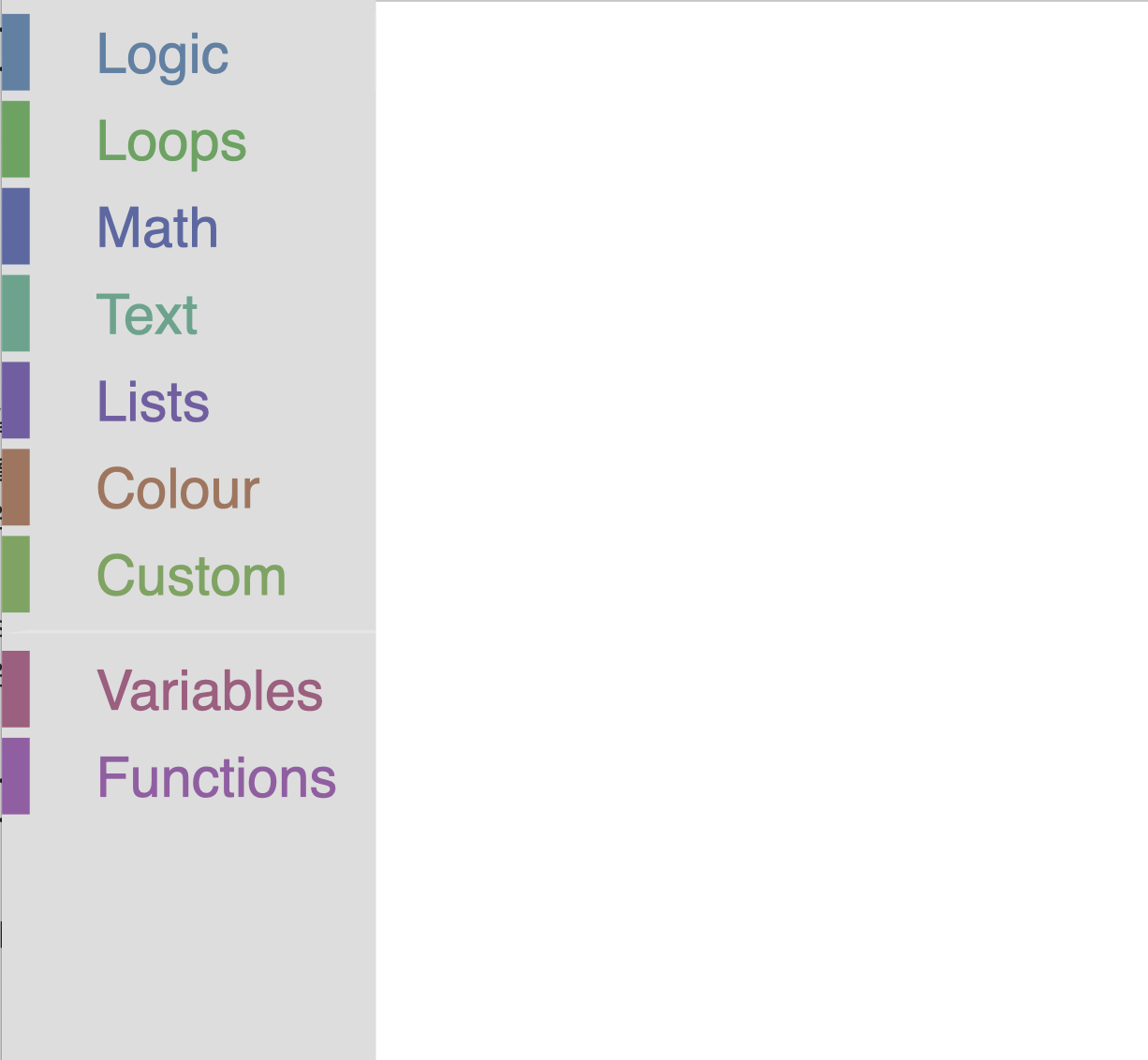Image resolution: width=1148 pixels, height=1060 pixels.
Task: Click the violet swatch beside Functions
Action: point(16,776)
